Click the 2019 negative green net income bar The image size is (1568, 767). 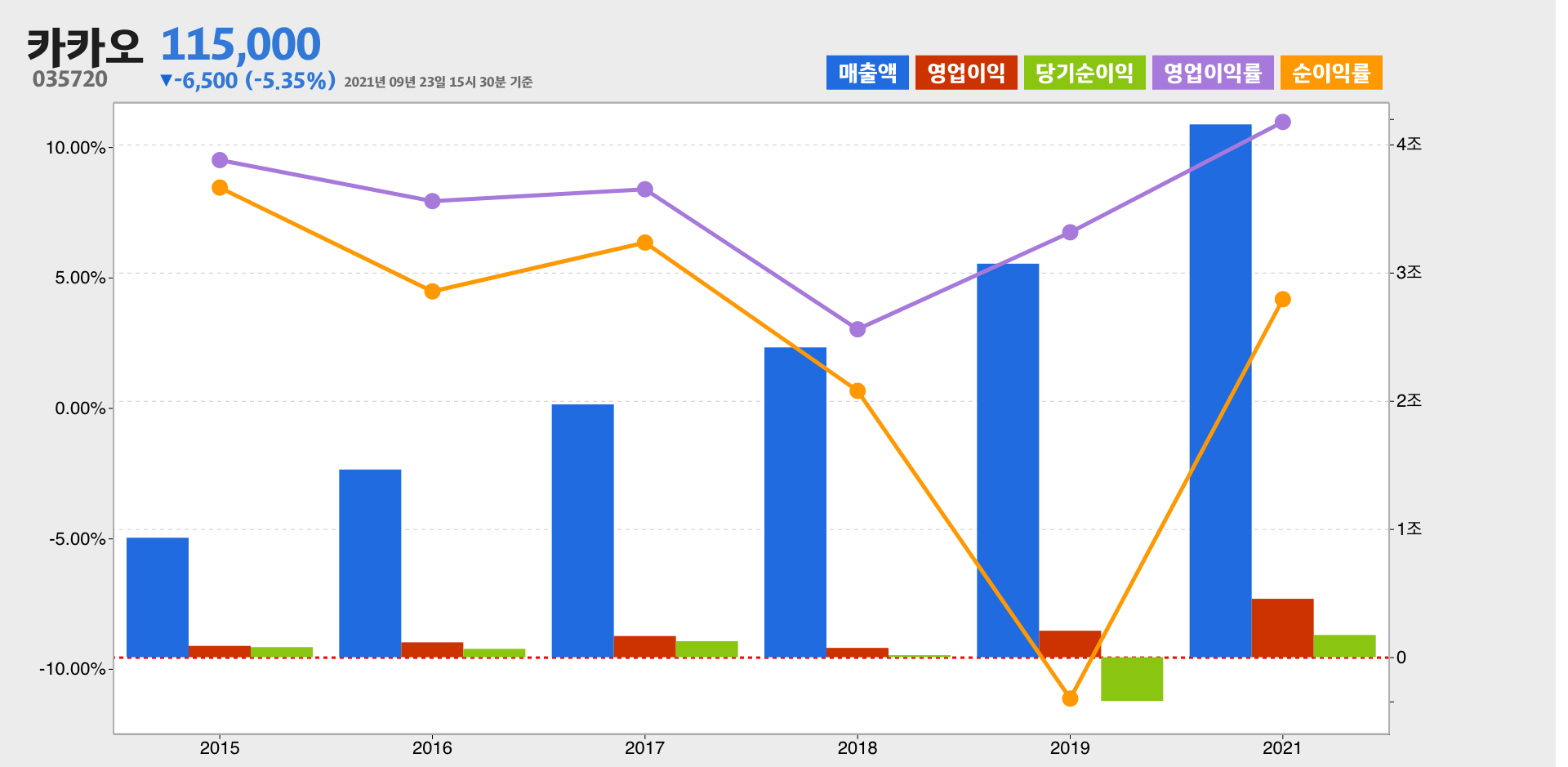tap(1132, 679)
